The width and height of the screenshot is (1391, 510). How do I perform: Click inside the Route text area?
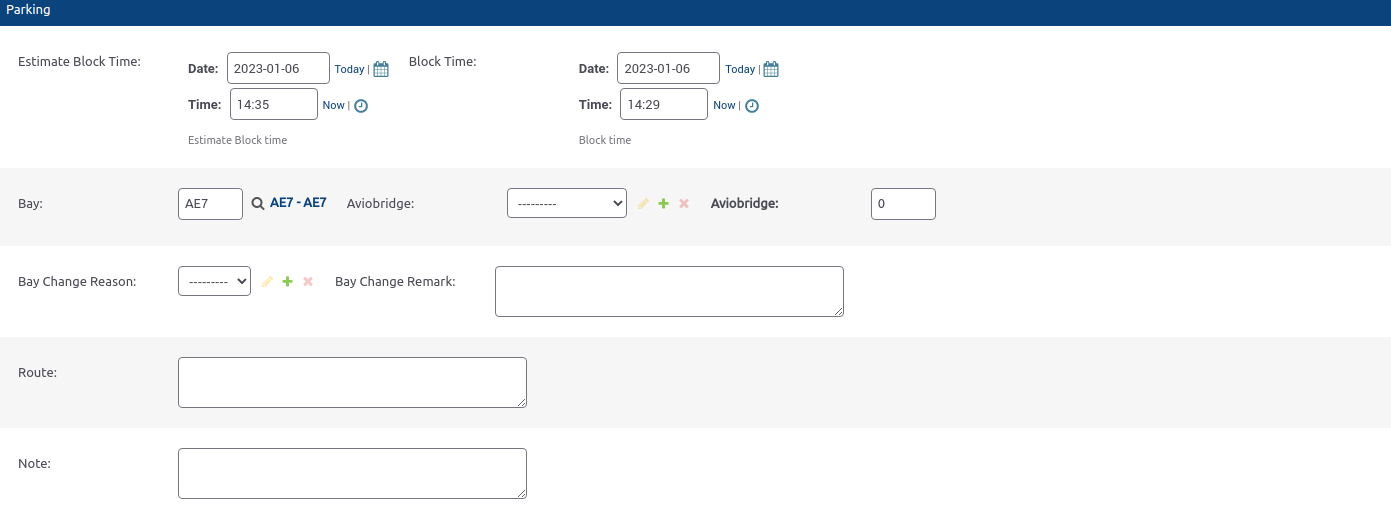click(352, 382)
